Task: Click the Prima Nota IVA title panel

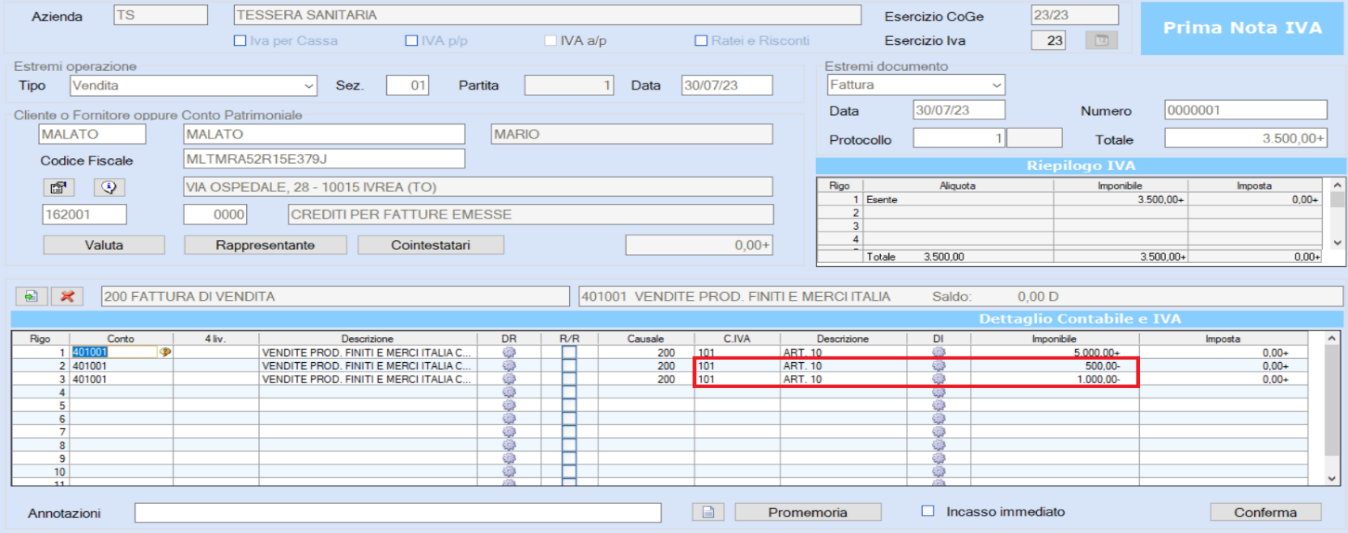Action: pos(1241,28)
